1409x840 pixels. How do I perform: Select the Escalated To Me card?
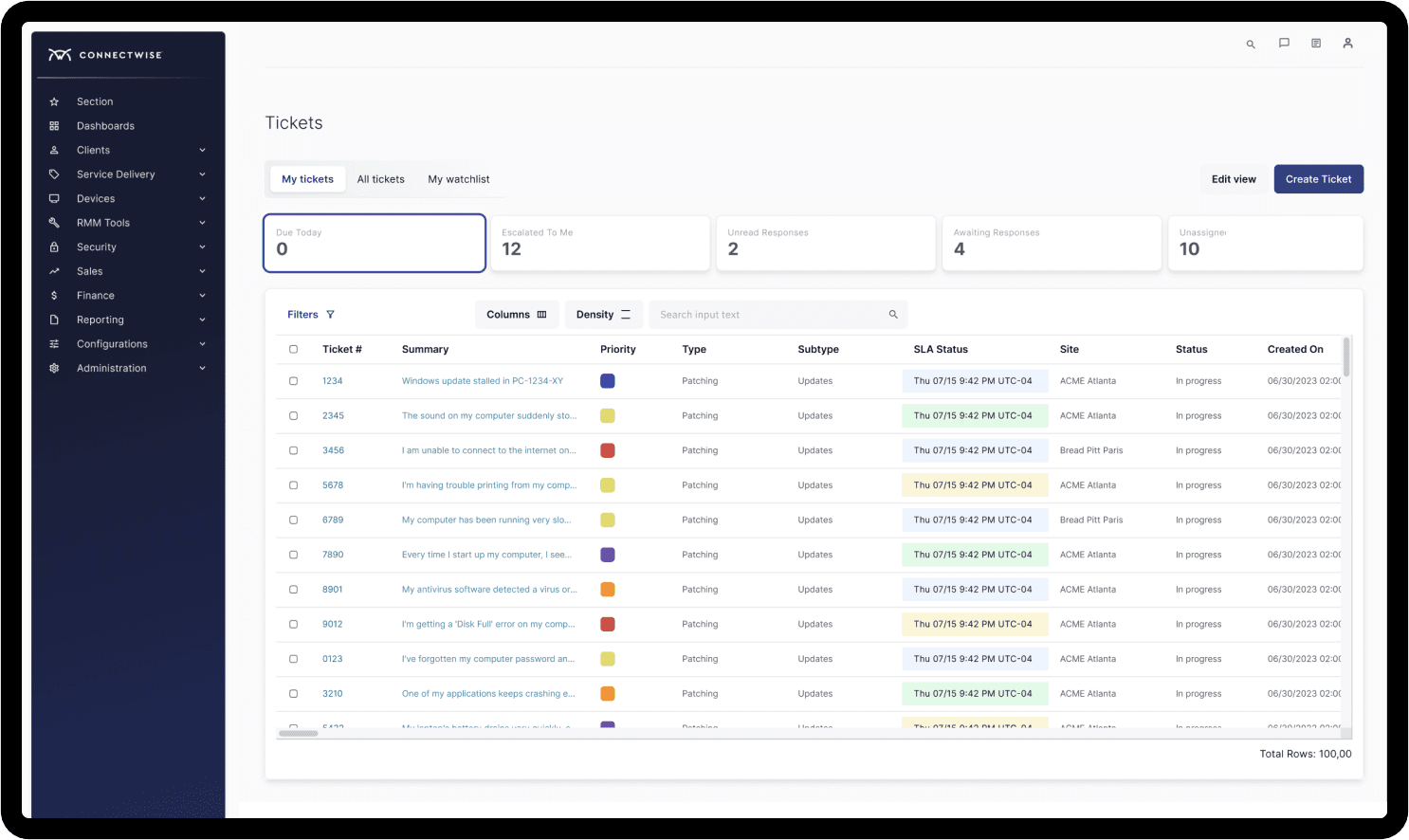click(x=600, y=244)
